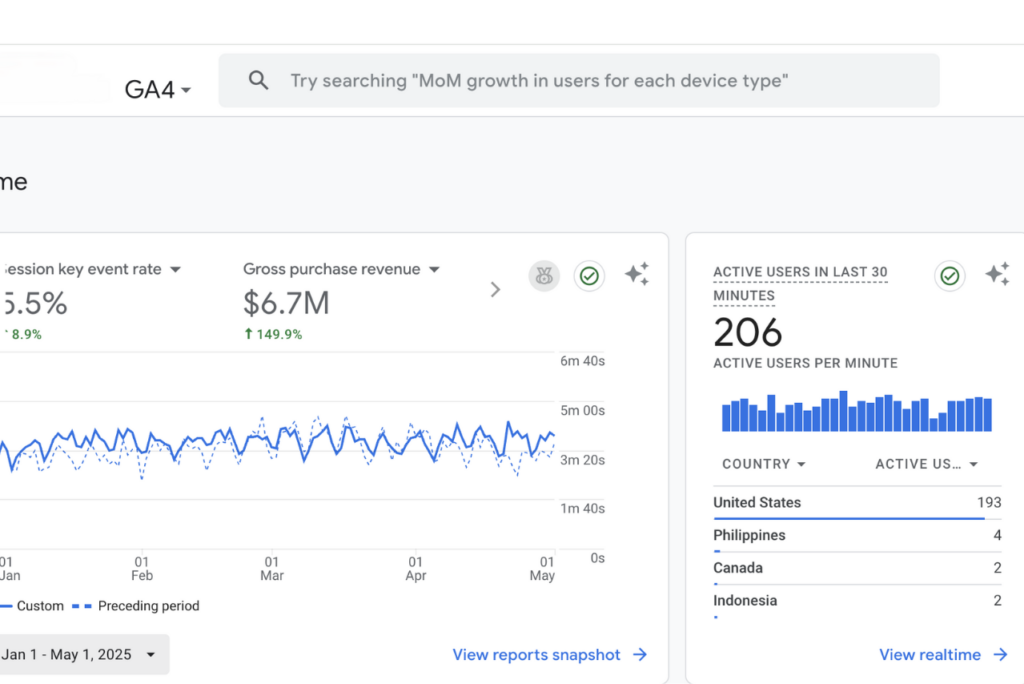The image size is (1024, 684).
Task: Click green checkmark icon on chart card
Action: pyautogui.click(x=590, y=276)
